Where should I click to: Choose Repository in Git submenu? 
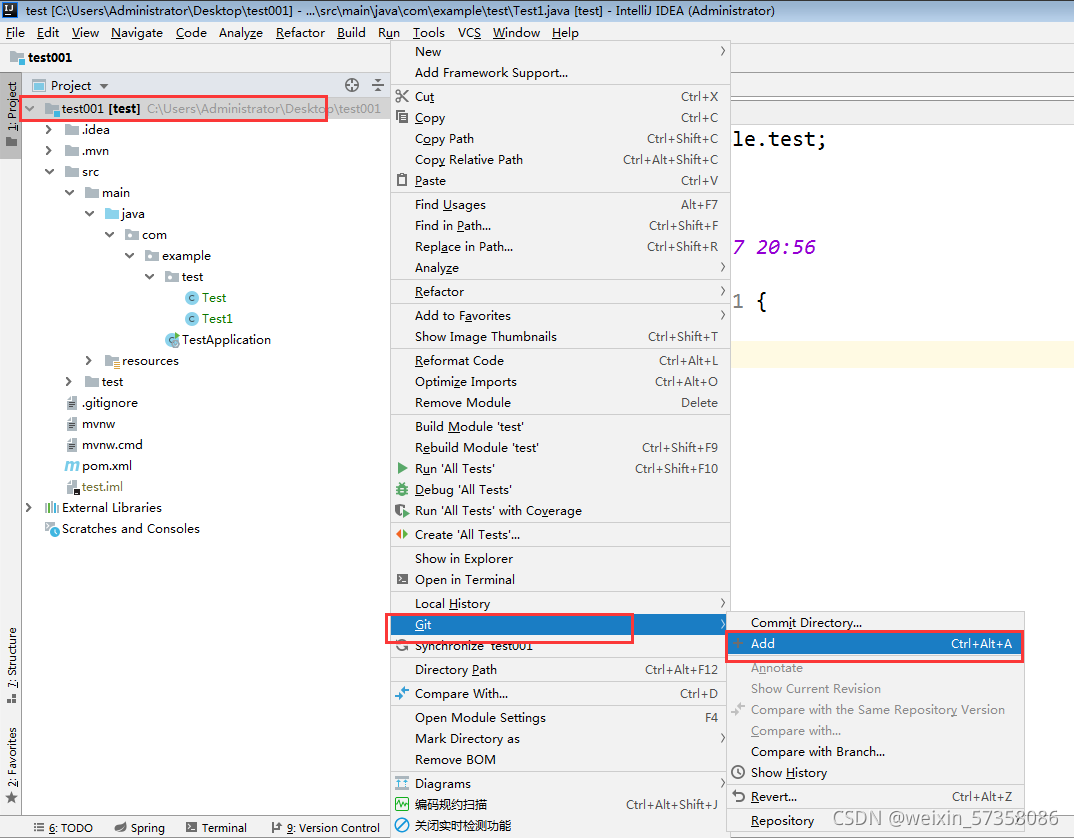pos(875,820)
